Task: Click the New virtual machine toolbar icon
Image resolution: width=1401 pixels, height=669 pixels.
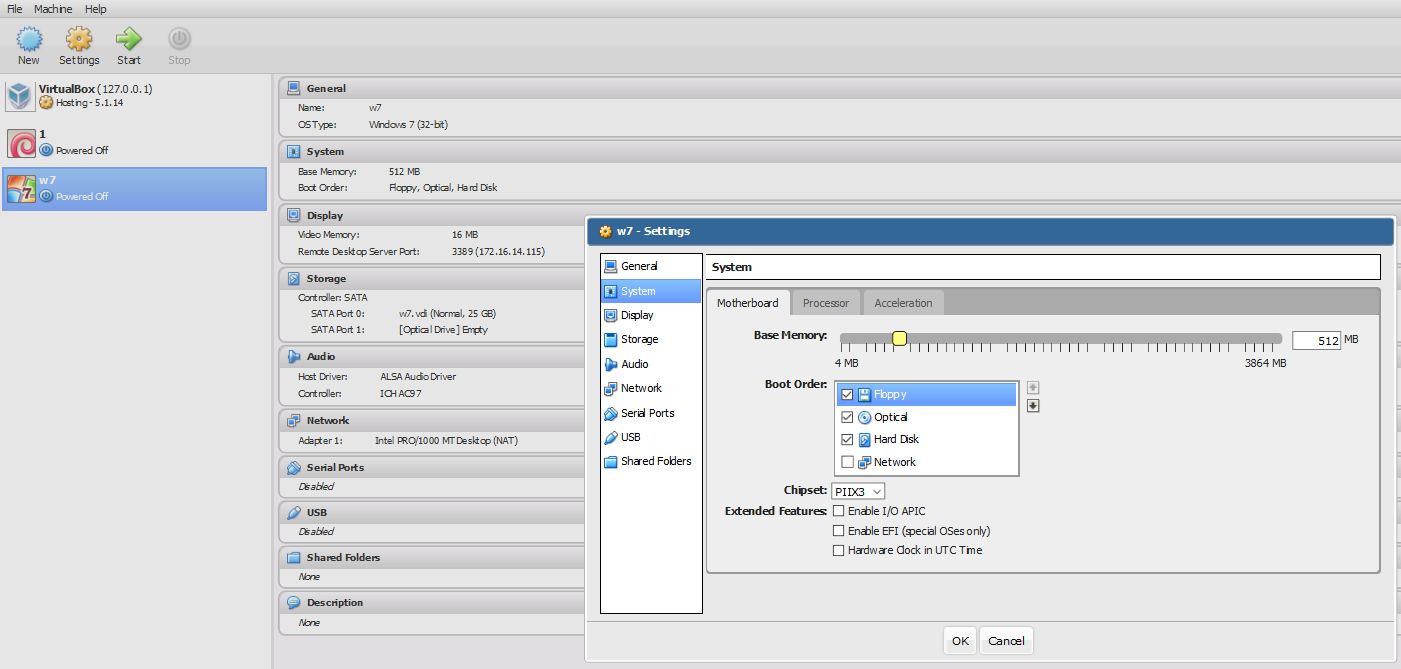Action: [x=29, y=39]
